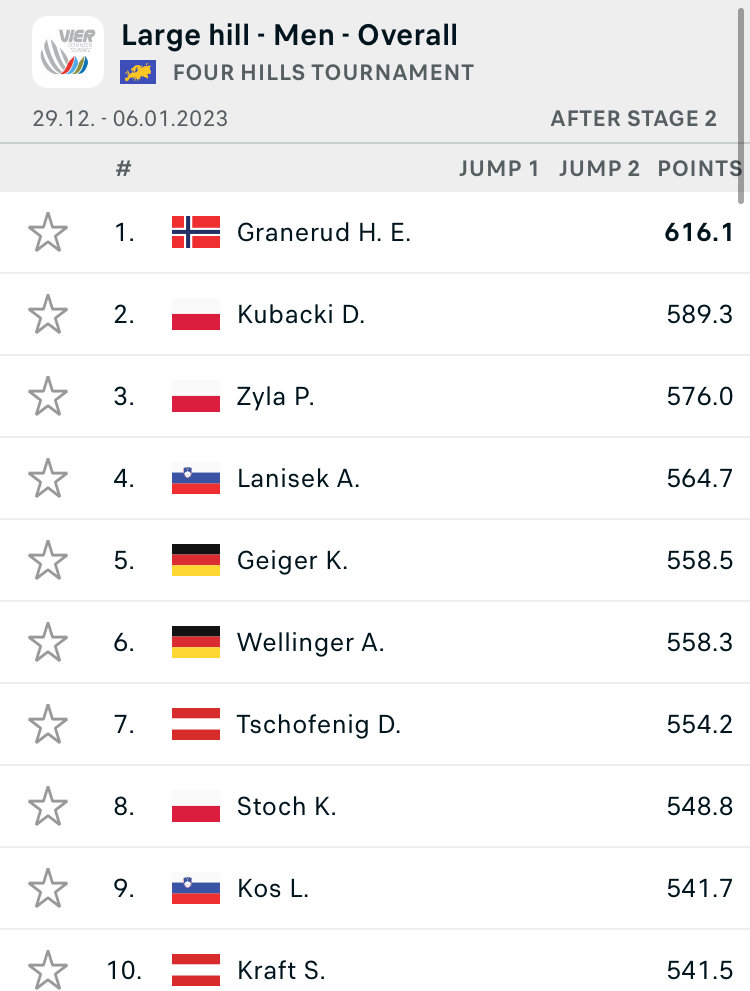
Task: Click the # rank column header
Action: tap(123, 168)
